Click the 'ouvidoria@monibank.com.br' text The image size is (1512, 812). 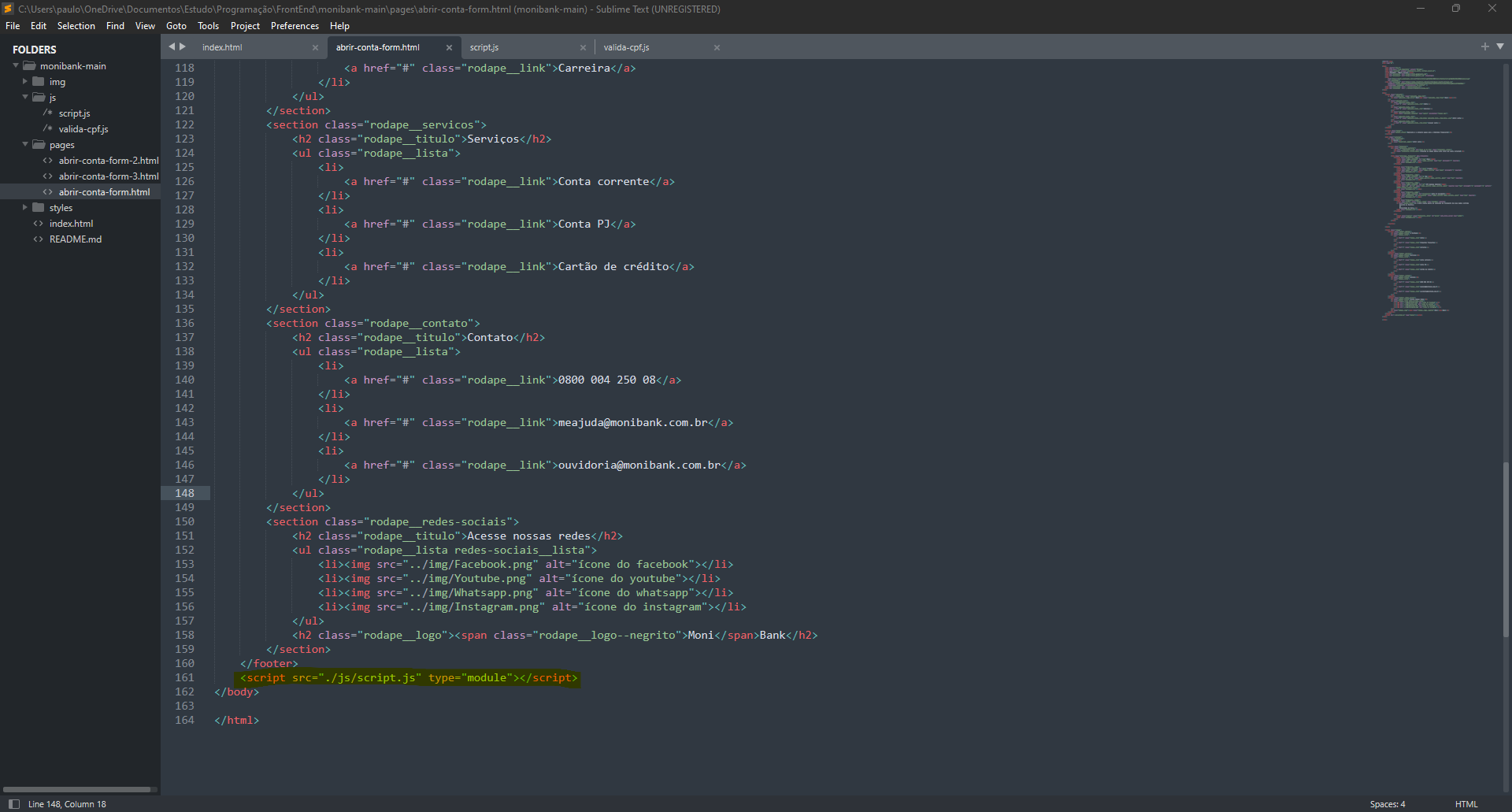pyautogui.click(x=639, y=465)
